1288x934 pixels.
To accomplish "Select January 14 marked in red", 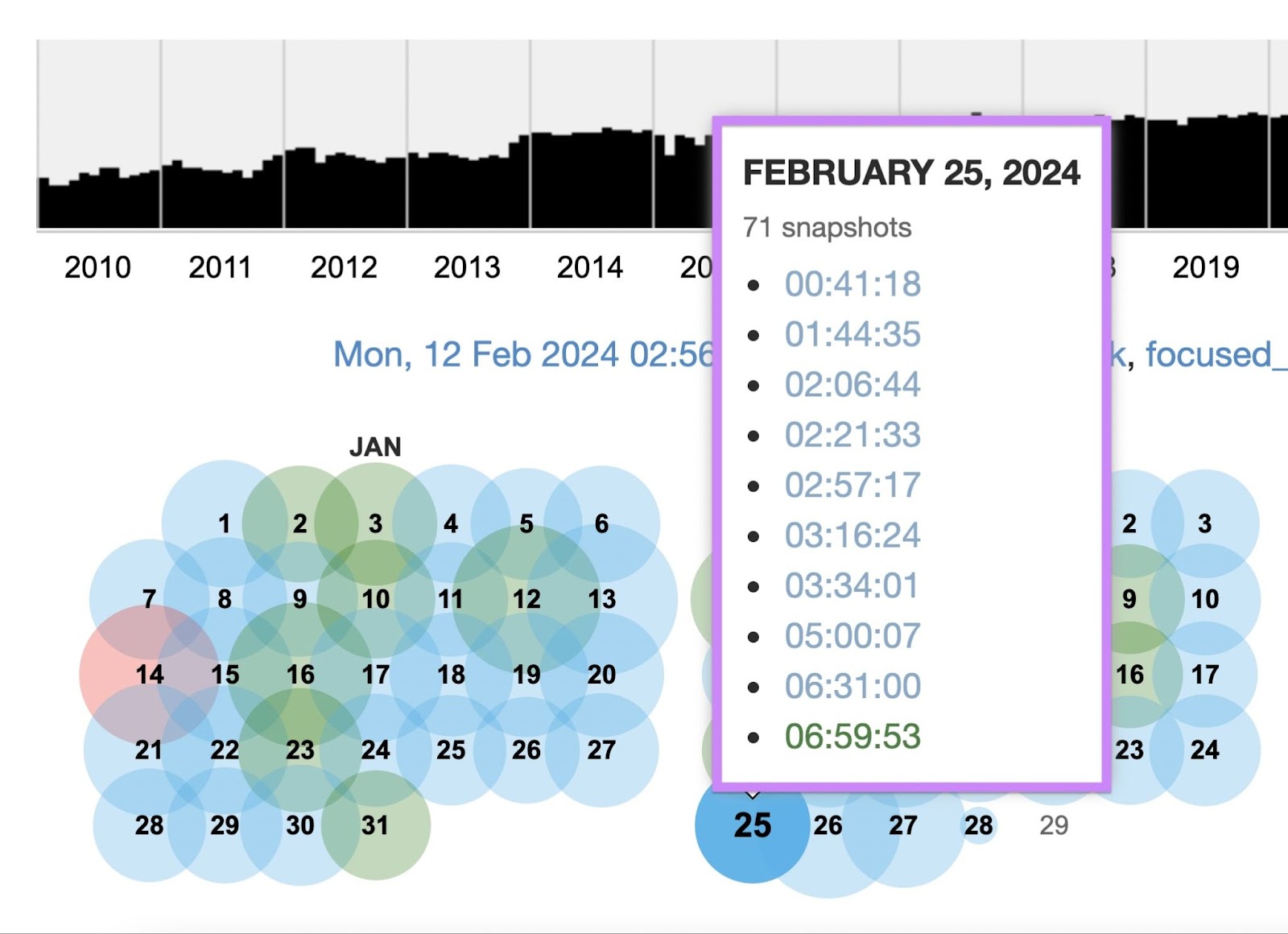I will tap(149, 675).
